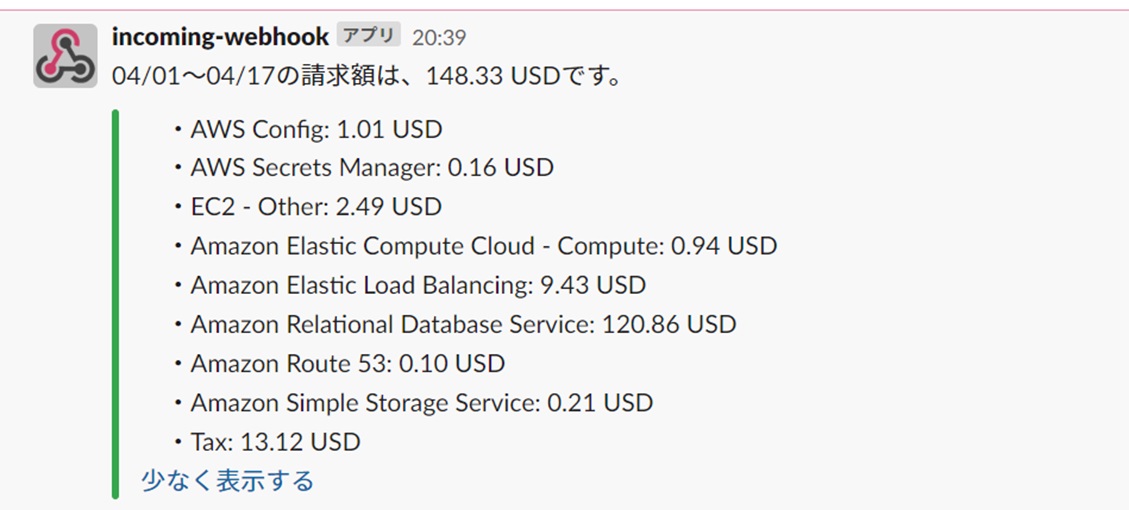Click the incoming-webhook app avatar icon
Viewport: 1129px width, 510px height.
tap(65, 56)
